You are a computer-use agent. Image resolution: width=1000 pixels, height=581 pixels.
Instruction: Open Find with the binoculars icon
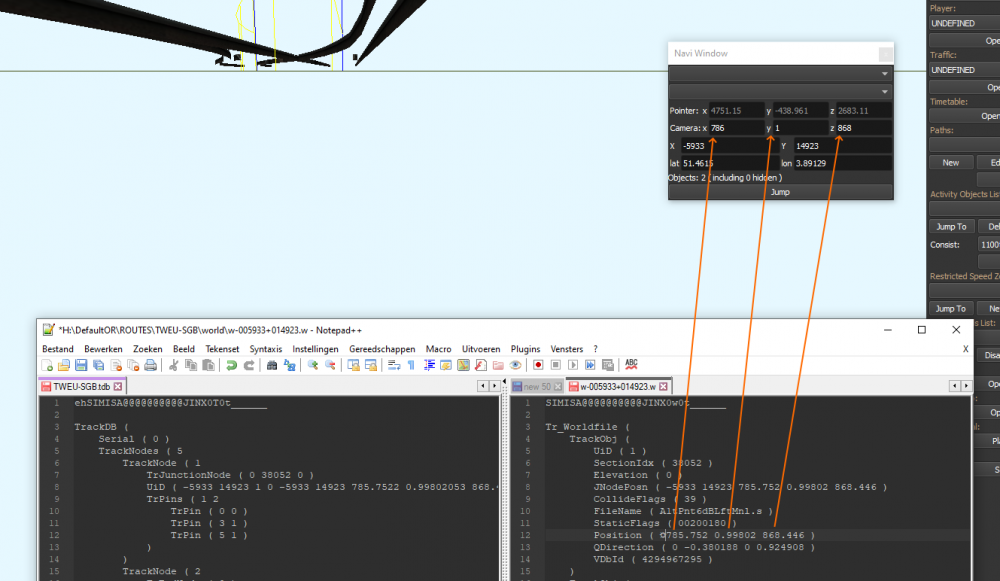point(272,365)
